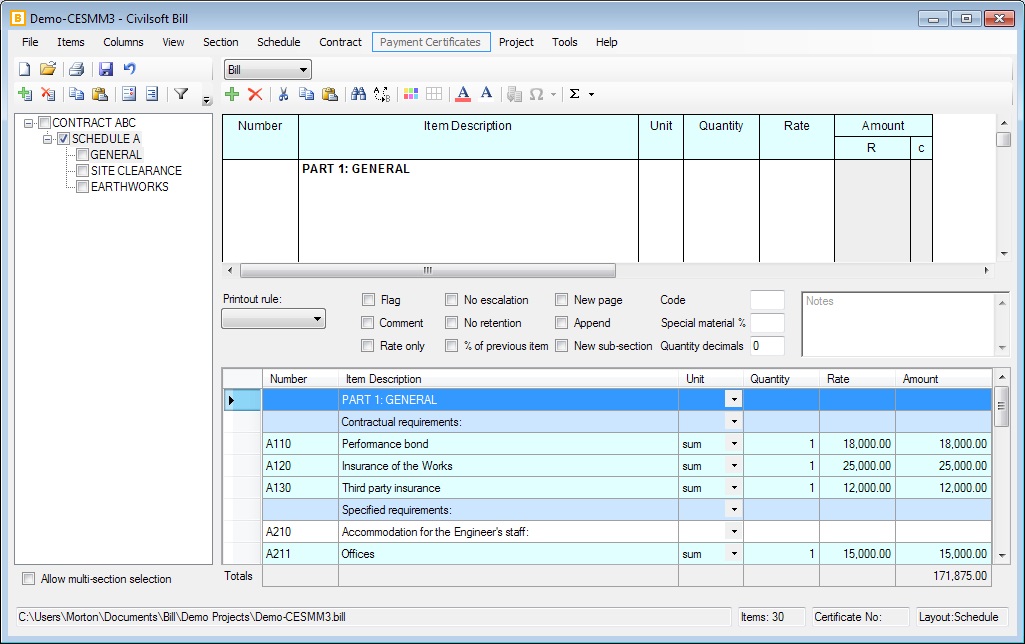This screenshot has height=644, width=1025.
Task: Check the New page option
Action: coord(562,299)
